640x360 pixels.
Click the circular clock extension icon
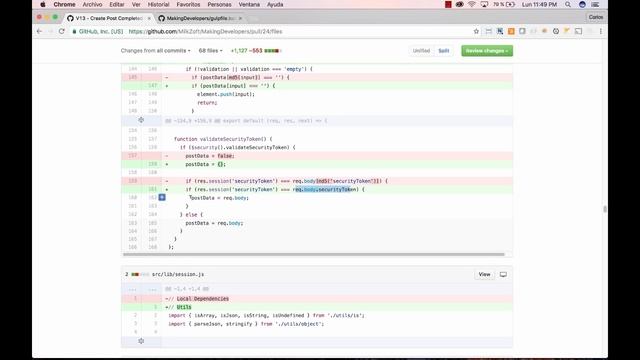click(x=556, y=31)
